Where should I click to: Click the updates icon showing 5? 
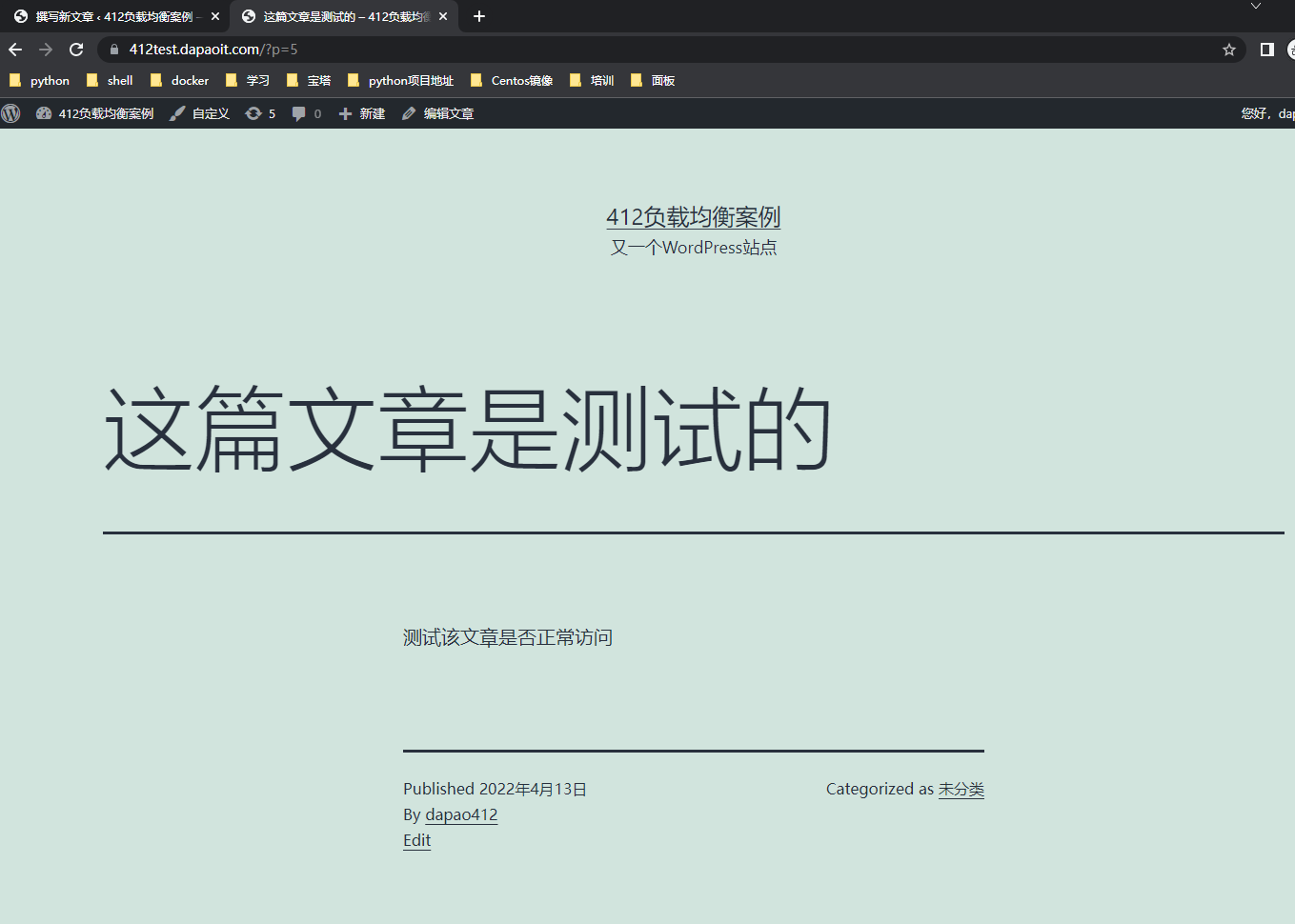pos(260,113)
